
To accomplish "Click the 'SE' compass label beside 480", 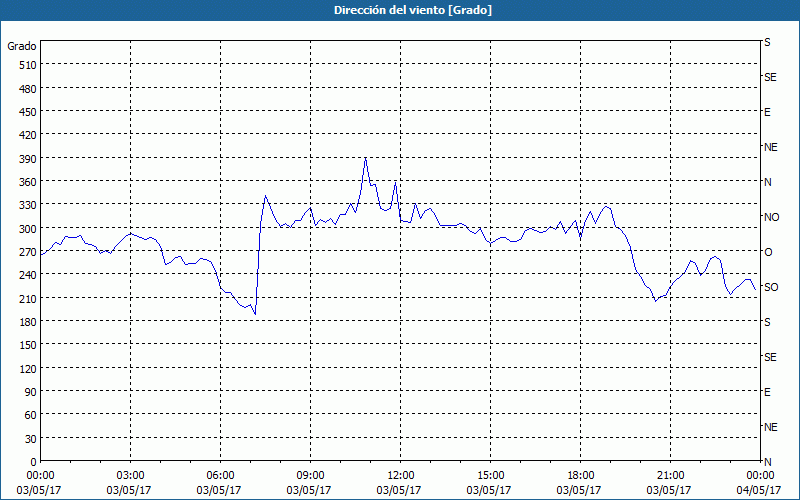I will (770, 77).
